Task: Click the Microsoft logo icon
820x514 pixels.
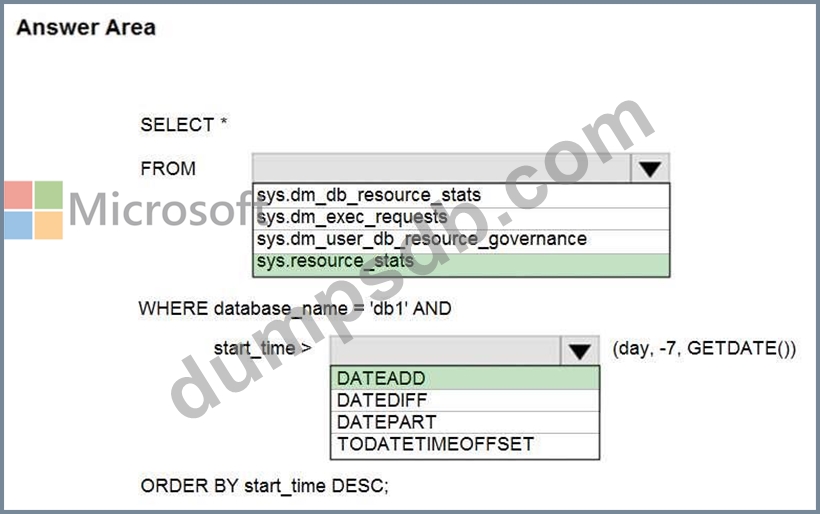Action: pos(33,210)
